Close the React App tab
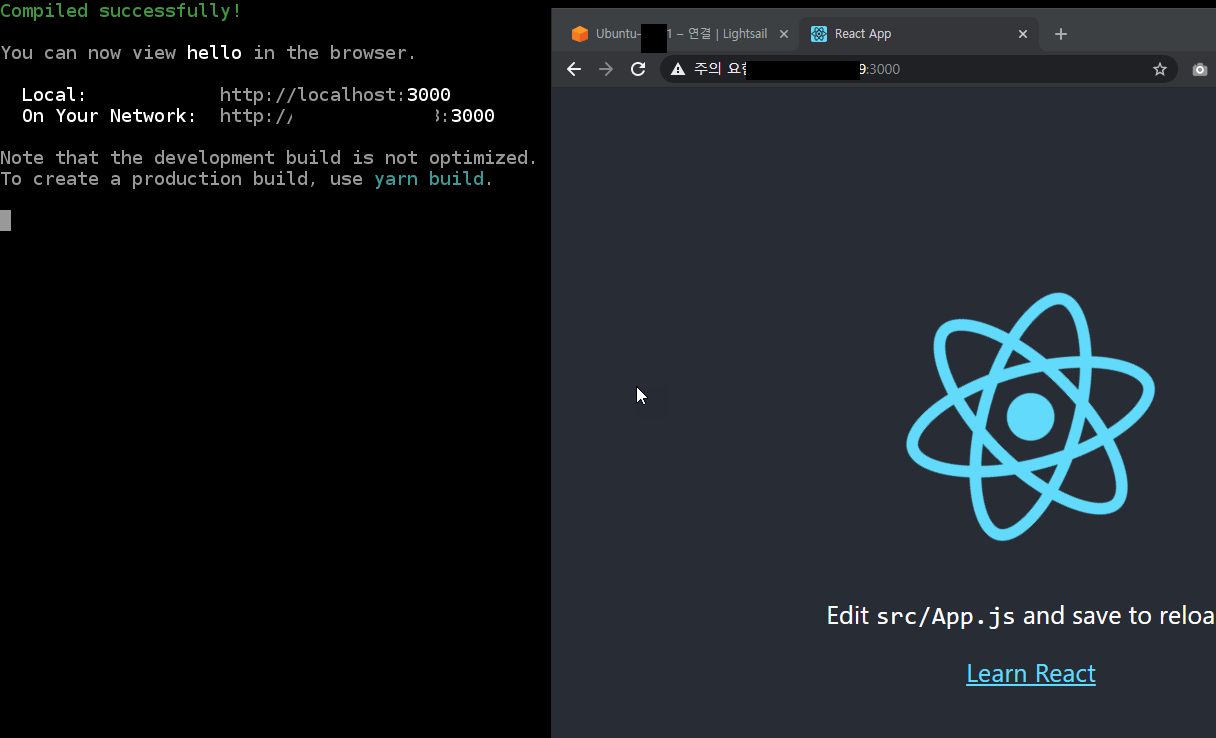The width and height of the screenshot is (1216, 738). (x=1023, y=34)
